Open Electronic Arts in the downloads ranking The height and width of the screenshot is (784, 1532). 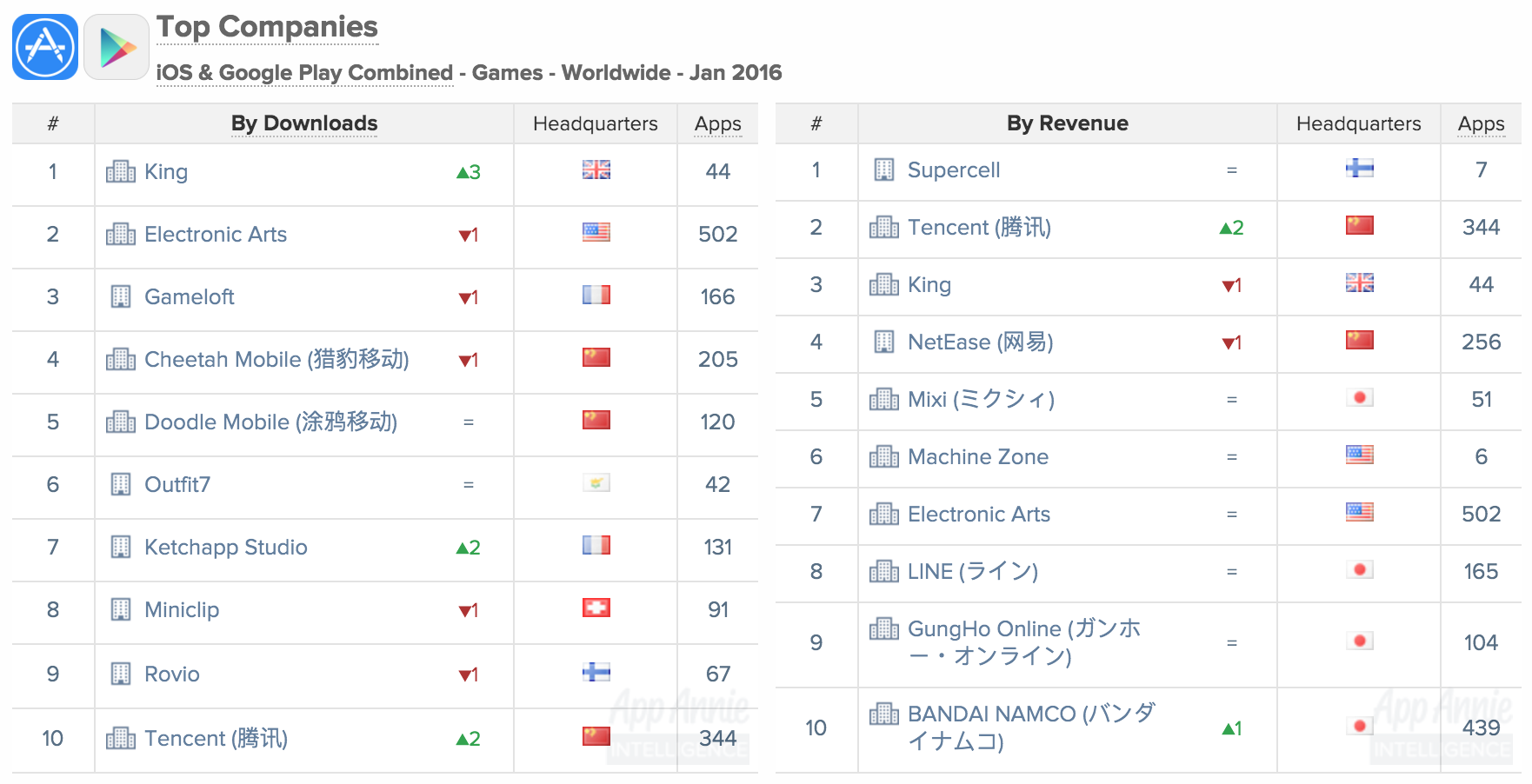pos(216,235)
